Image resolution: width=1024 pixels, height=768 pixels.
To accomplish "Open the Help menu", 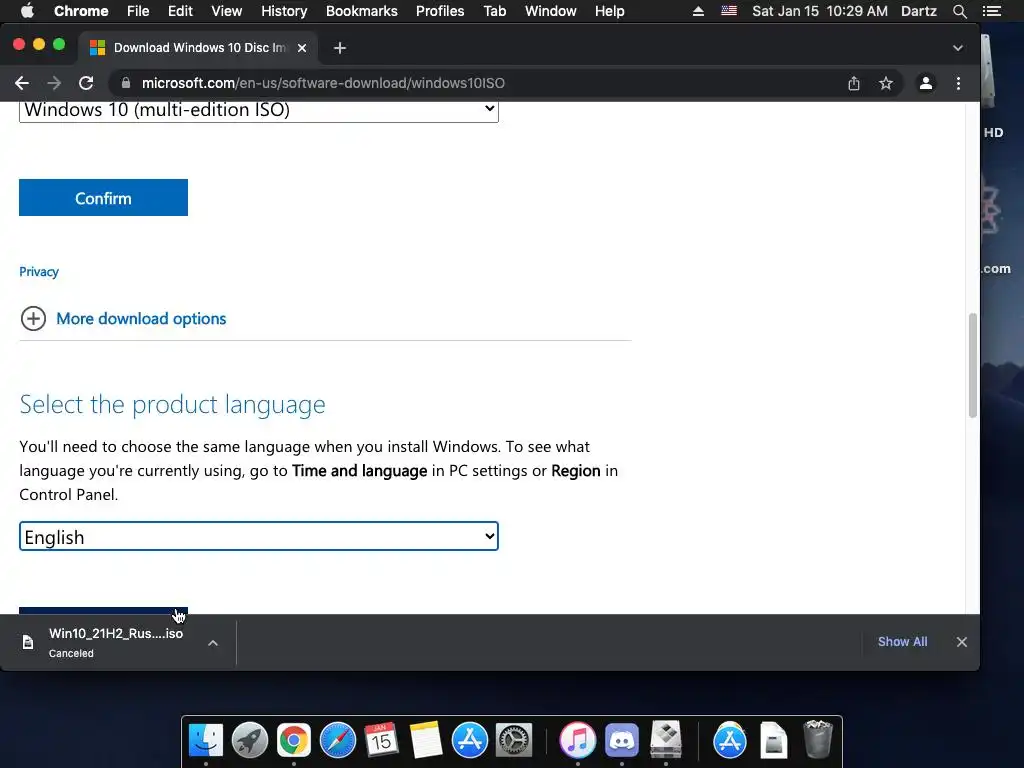I will (609, 11).
